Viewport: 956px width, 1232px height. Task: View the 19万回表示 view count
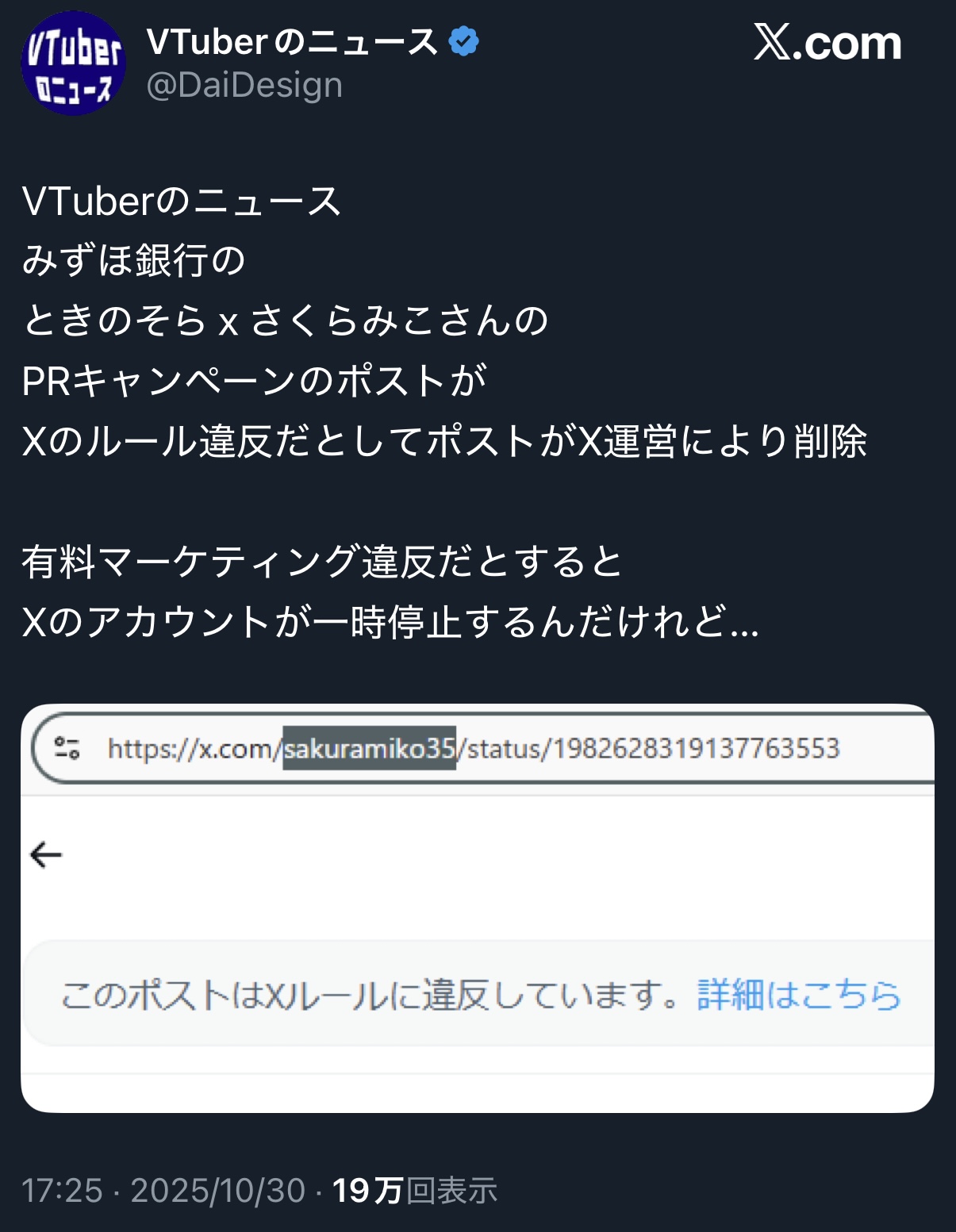[415, 1191]
